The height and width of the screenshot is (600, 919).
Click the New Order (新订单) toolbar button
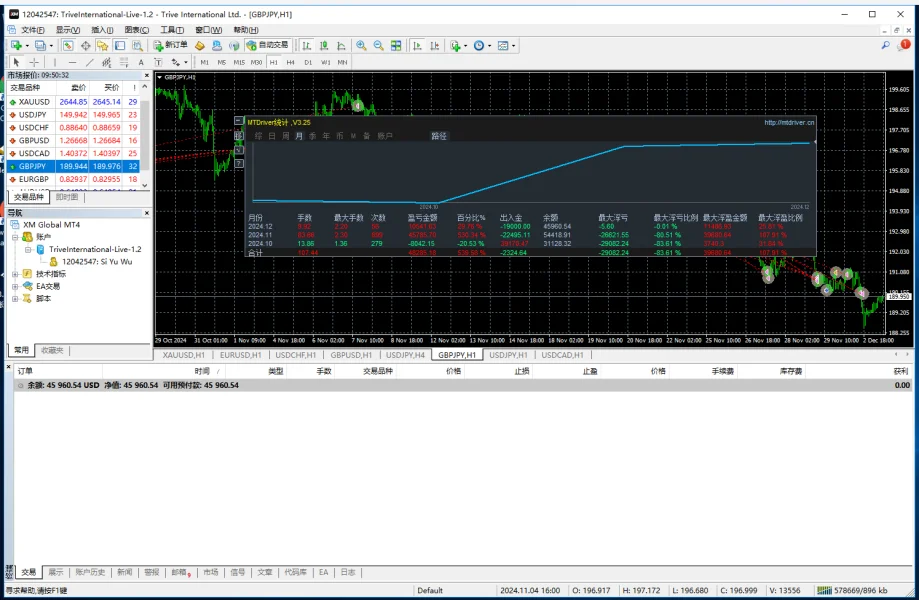[x=171, y=45]
